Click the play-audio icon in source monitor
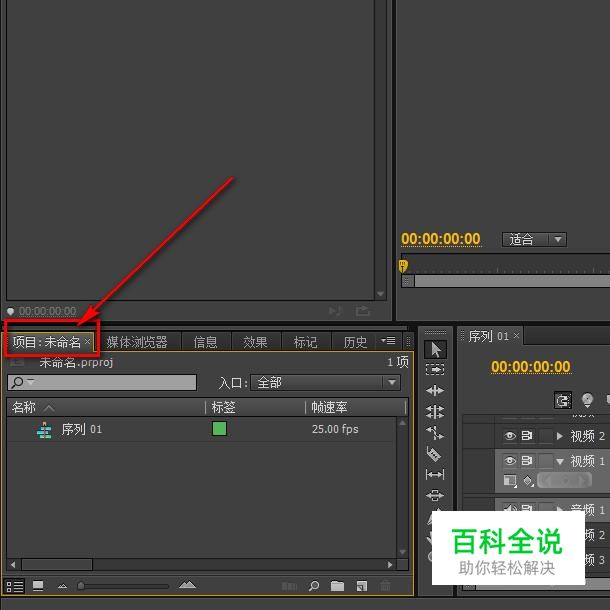This screenshot has height=610, width=610. pyautogui.click(x=335, y=311)
